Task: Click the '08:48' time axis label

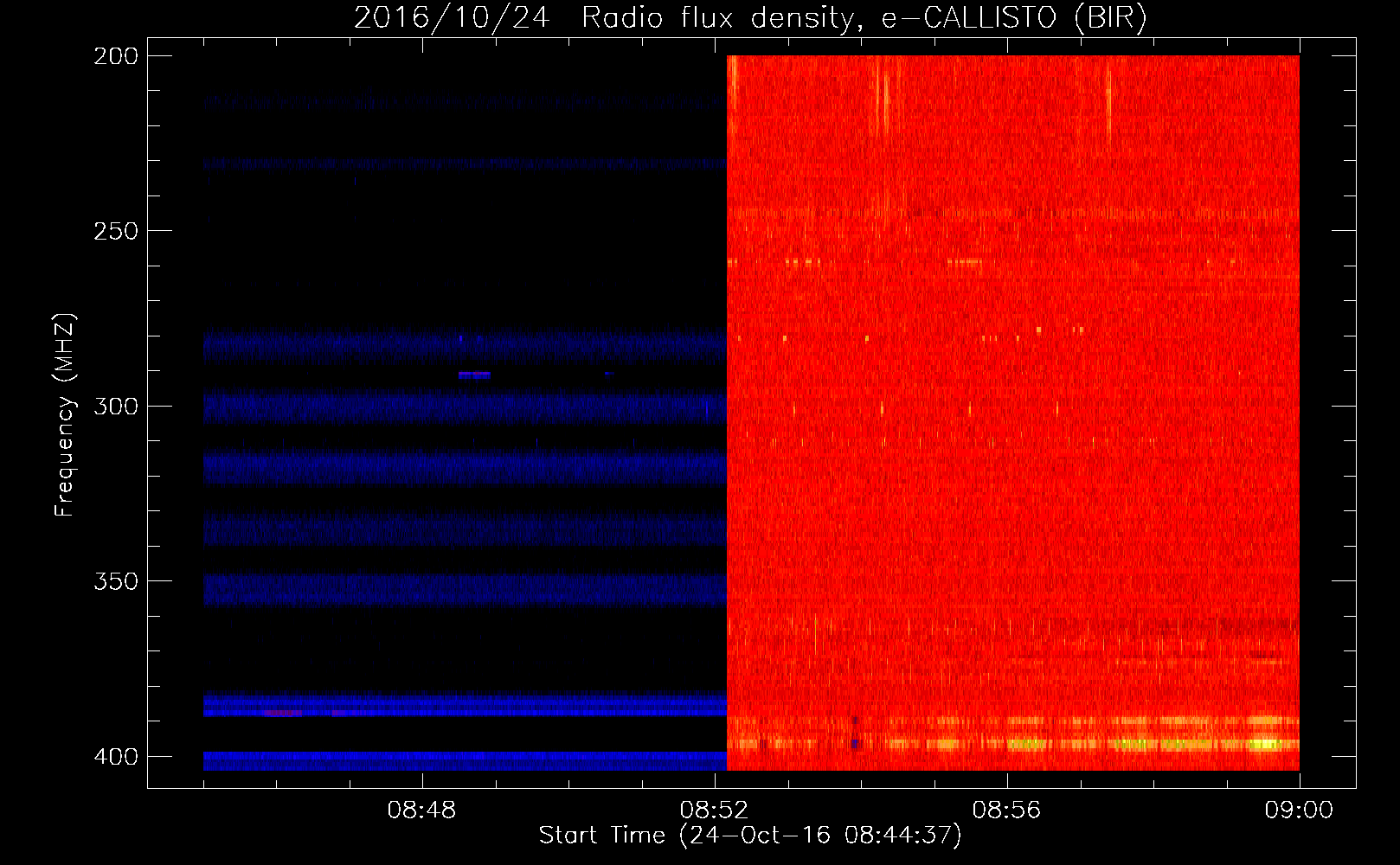Action: pos(421,811)
